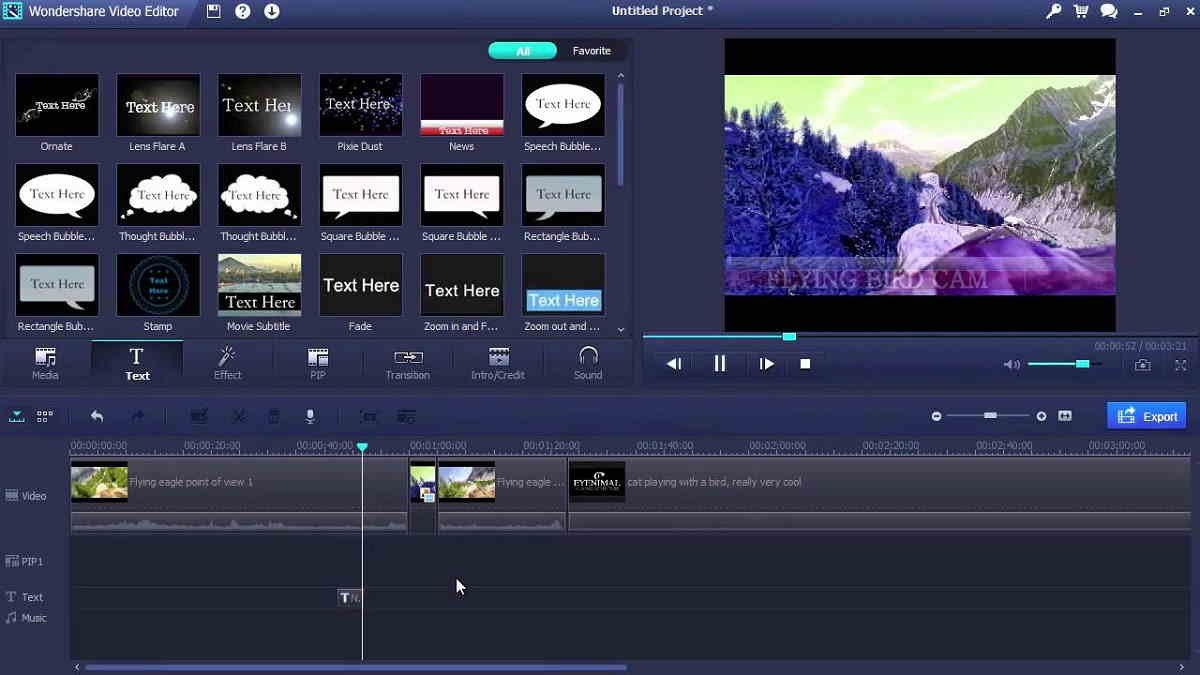This screenshot has width=1200, height=675.
Task: Stop playback with the stop button
Action: click(x=805, y=363)
